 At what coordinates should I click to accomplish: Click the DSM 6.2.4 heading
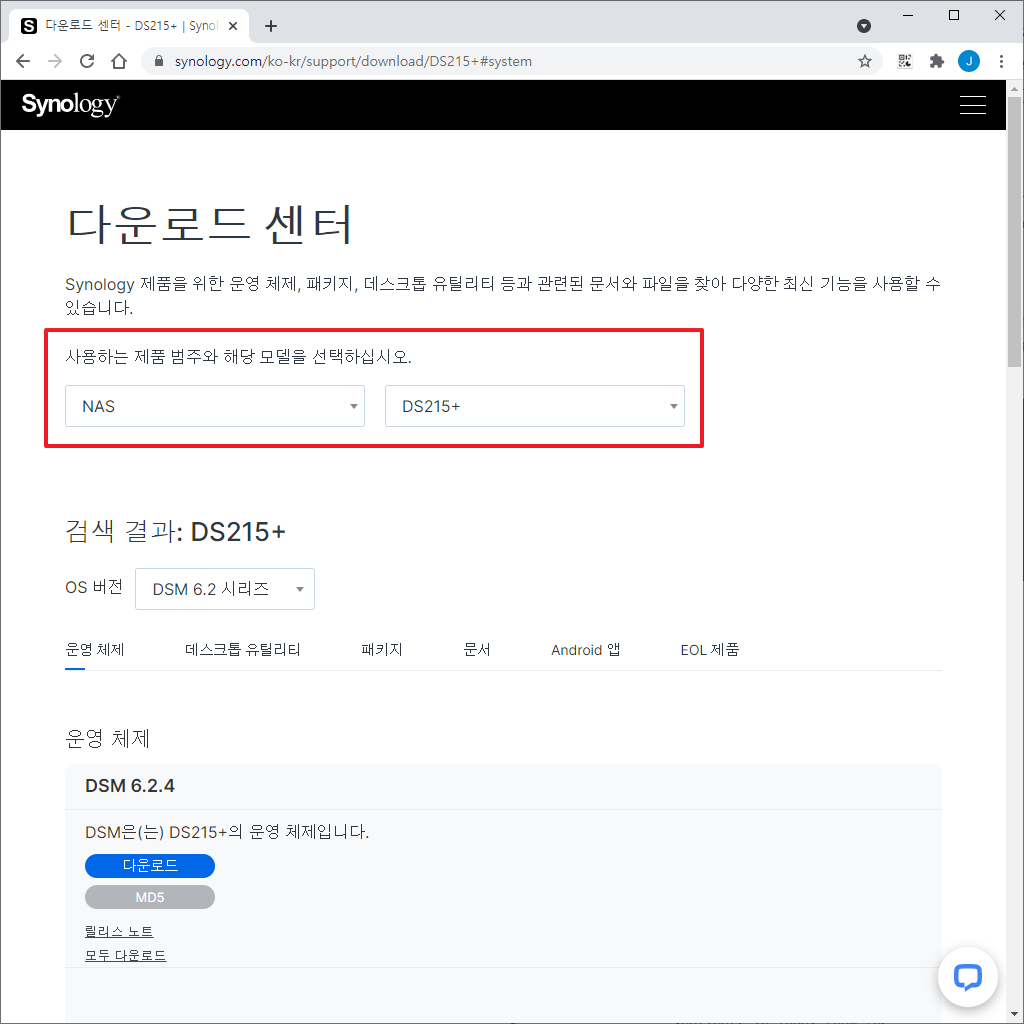pos(130,786)
